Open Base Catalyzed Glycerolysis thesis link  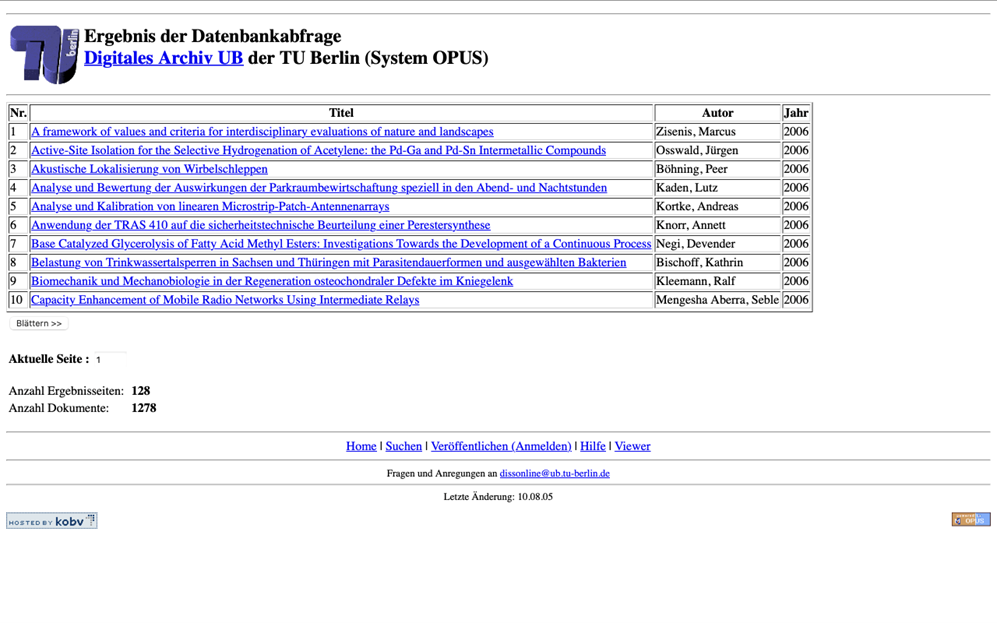[x=341, y=243]
